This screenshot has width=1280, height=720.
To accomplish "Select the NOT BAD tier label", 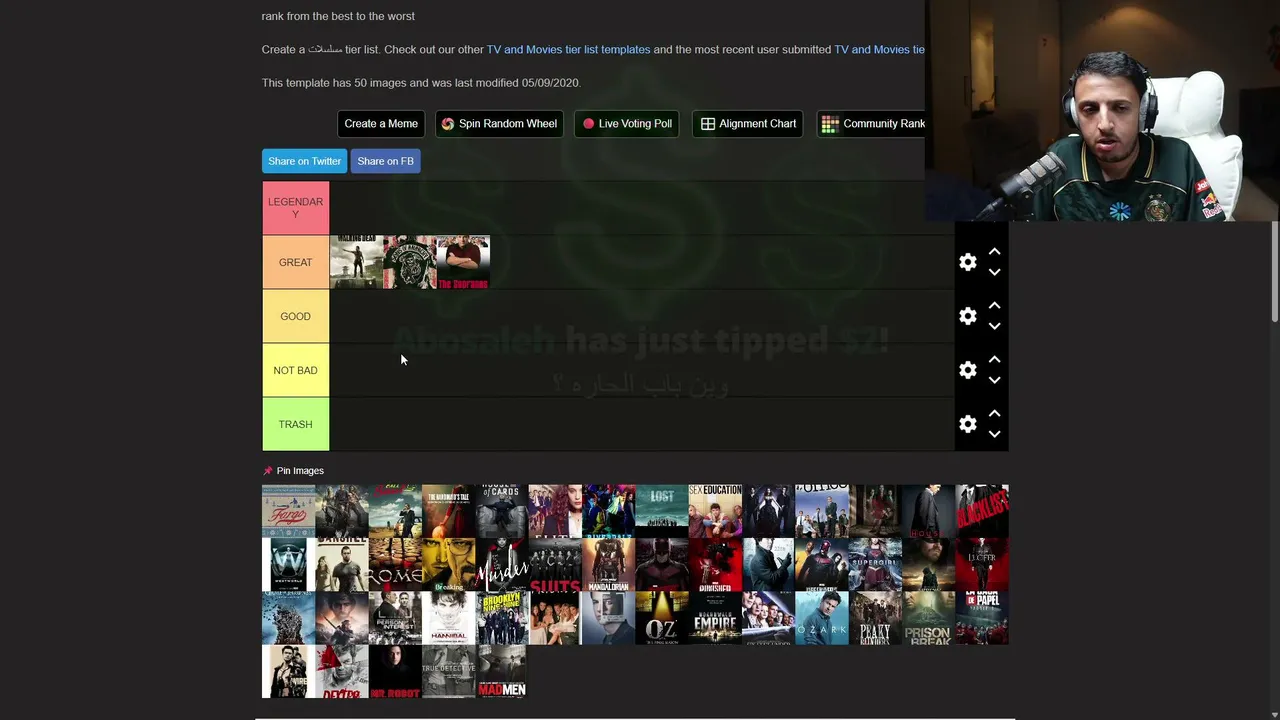I will pos(295,370).
